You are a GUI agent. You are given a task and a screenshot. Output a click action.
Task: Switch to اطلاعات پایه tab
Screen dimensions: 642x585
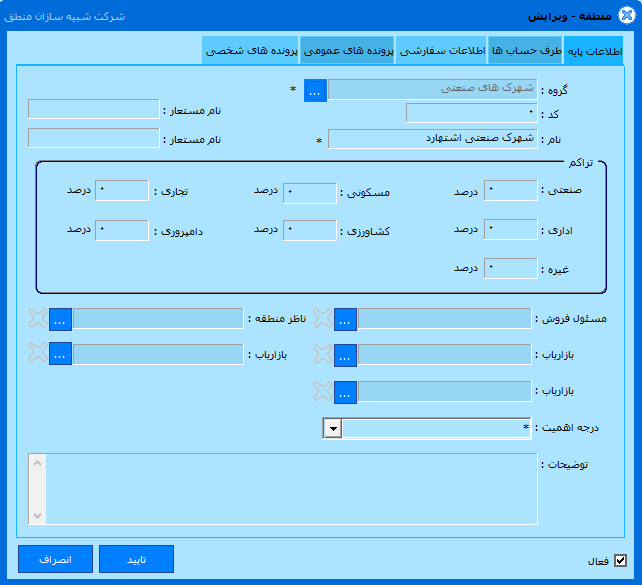pyautogui.click(x=594, y=50)
